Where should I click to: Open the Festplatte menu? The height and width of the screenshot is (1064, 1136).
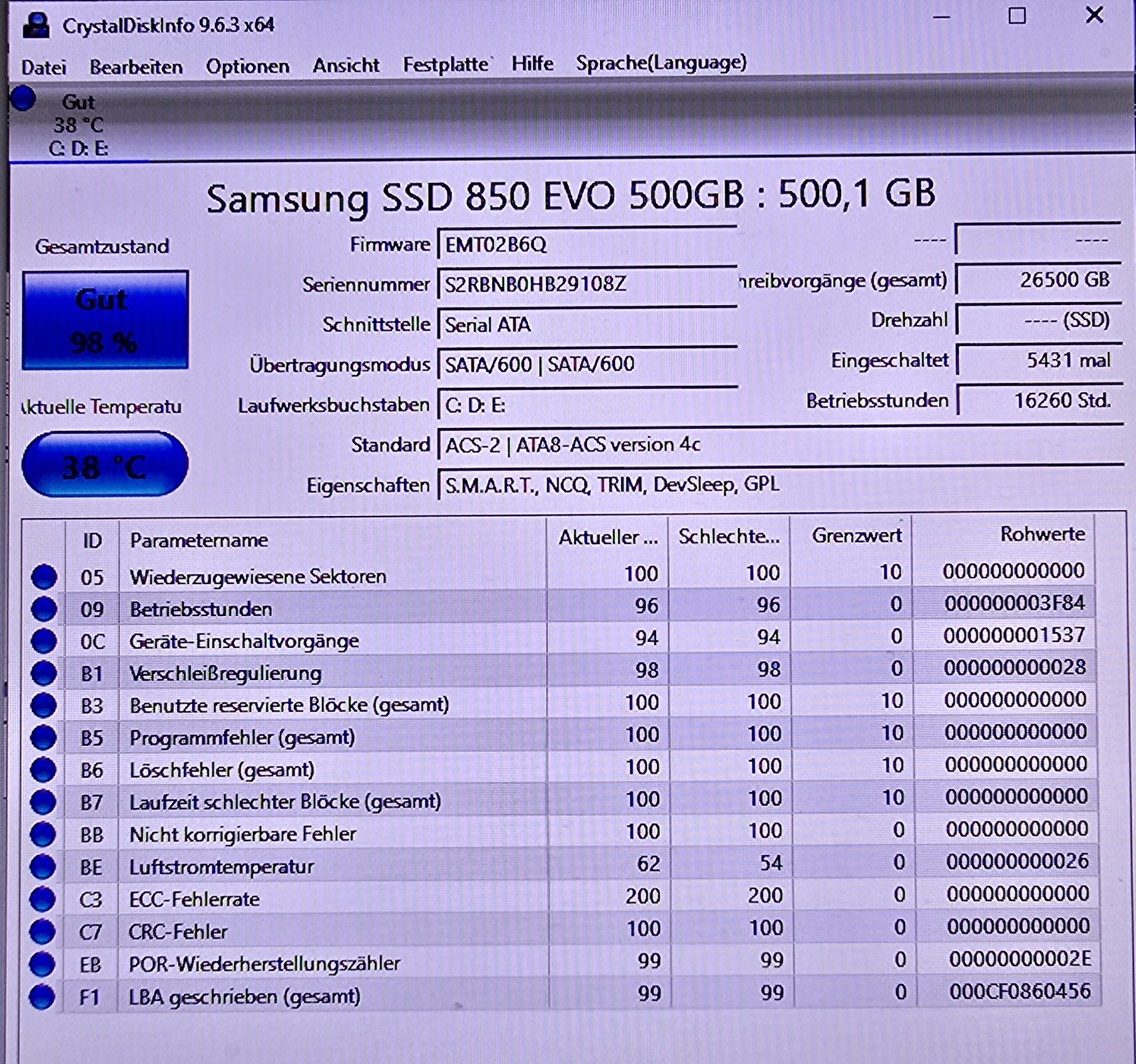click(x=446, y=64)
